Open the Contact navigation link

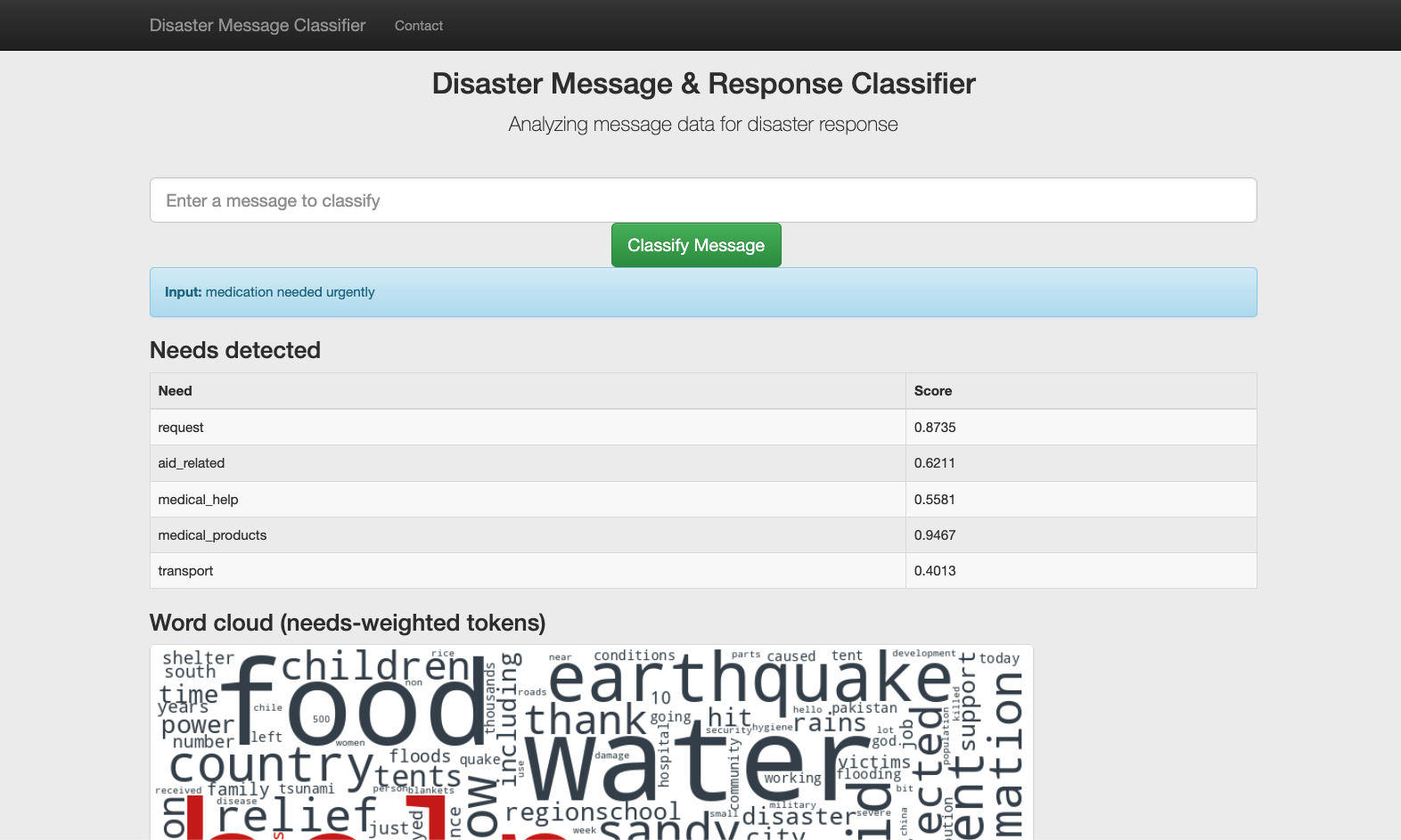pos(419,26)
